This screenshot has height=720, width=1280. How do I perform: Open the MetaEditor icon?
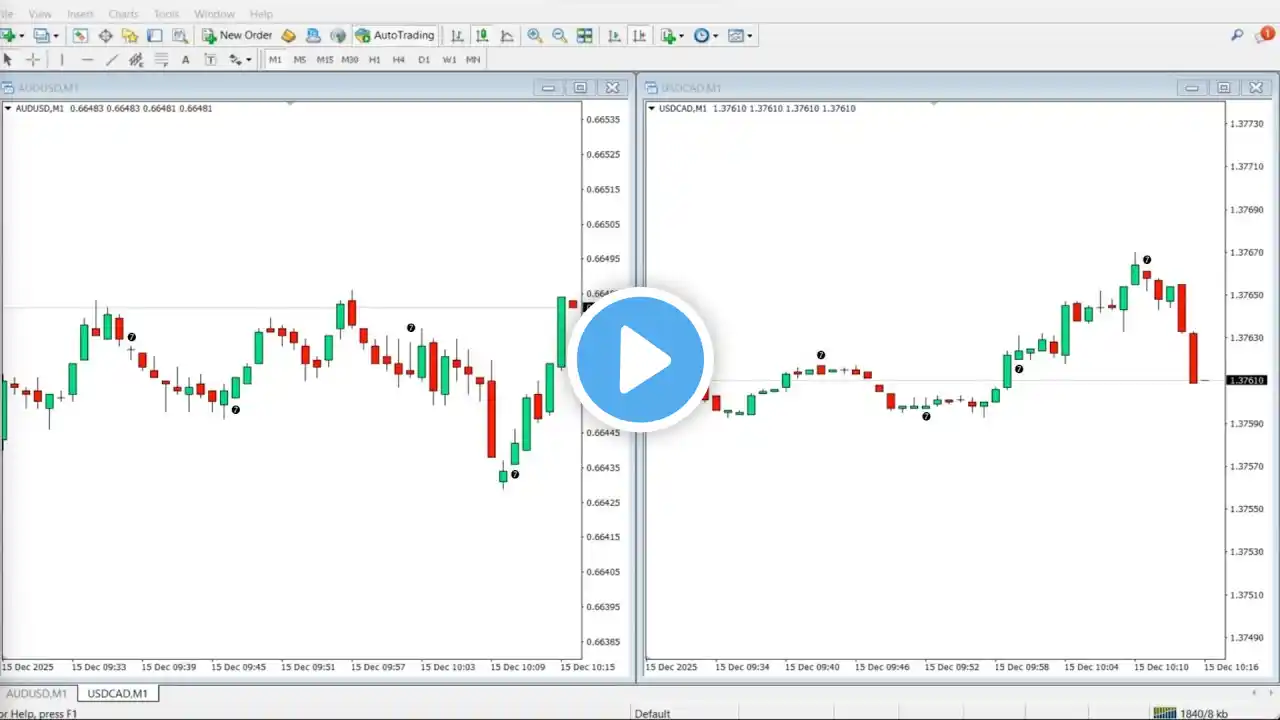tap(289, 35)
